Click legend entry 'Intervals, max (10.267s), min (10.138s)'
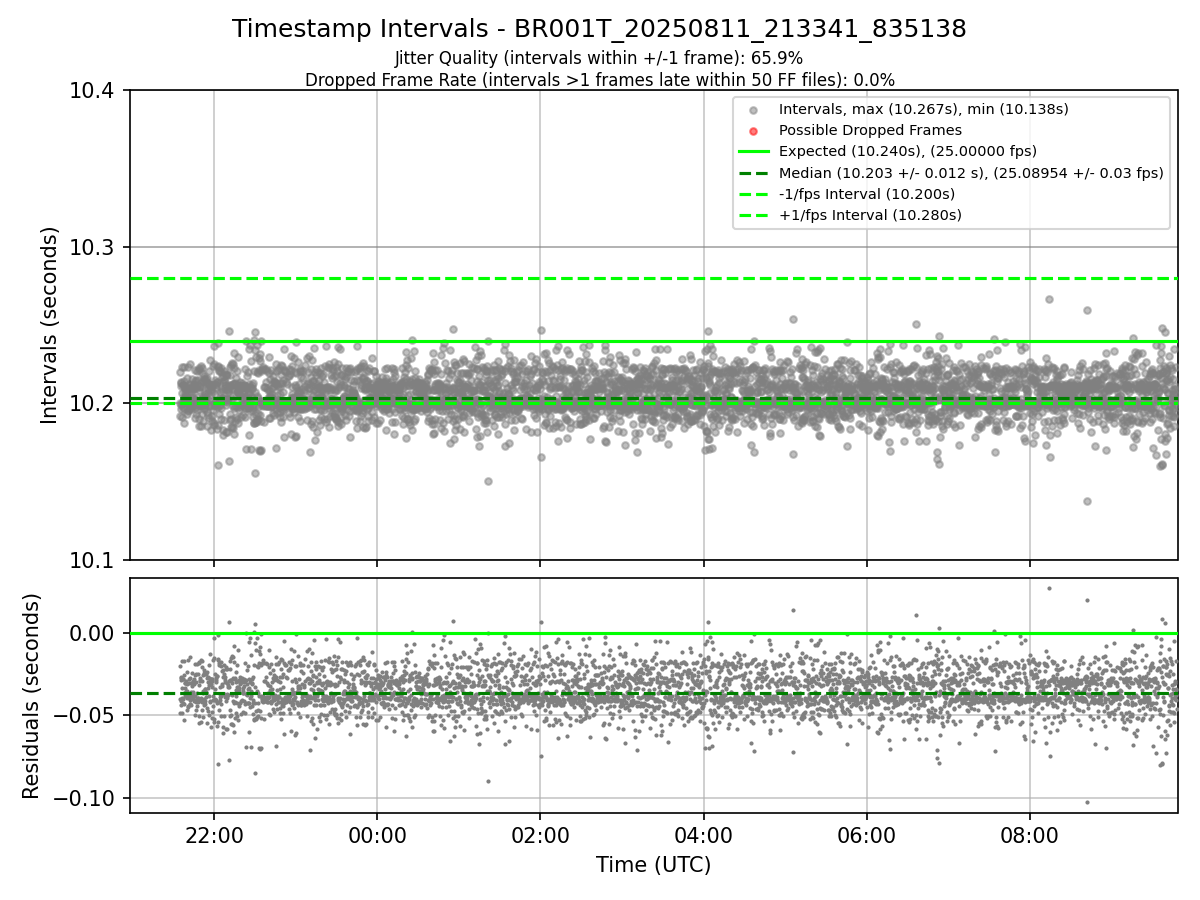Viewport: 1200px width, 900px height. (x=924, y=109)
